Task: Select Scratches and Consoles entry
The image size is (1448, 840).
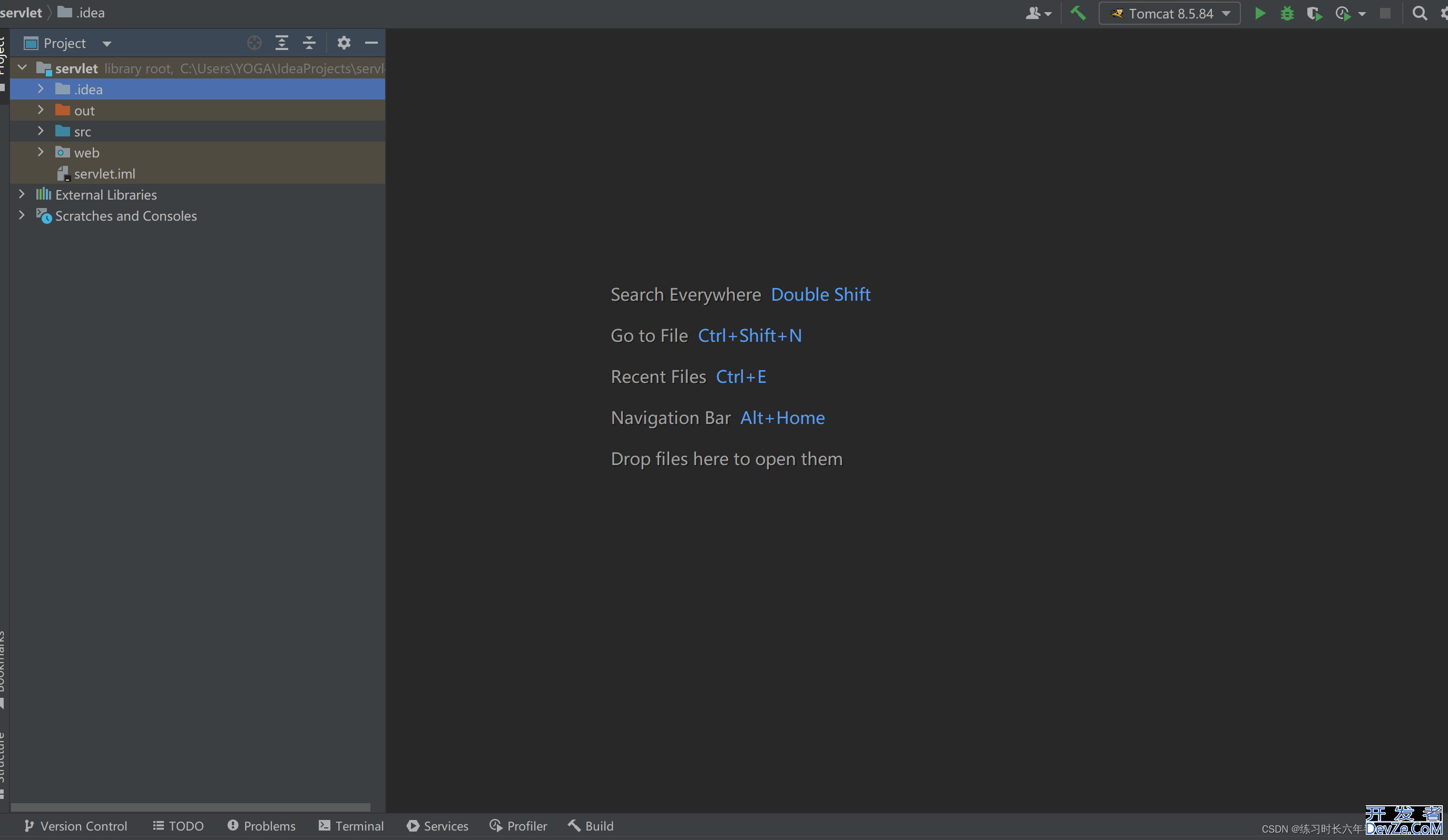Action: click(126, 216)
